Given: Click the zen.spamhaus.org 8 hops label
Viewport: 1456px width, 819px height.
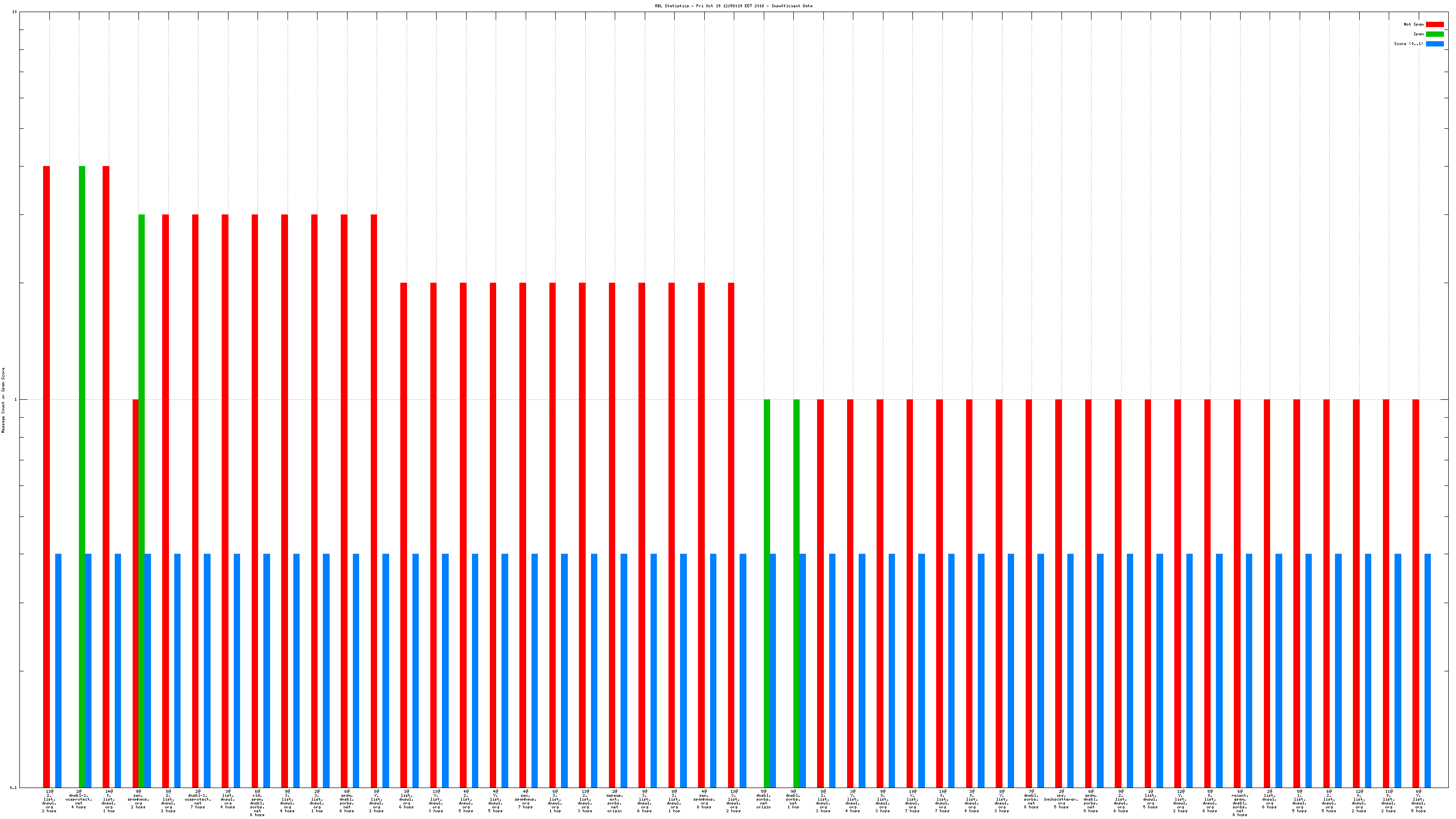Looking at the screenshot, I should tap(704, 799).
